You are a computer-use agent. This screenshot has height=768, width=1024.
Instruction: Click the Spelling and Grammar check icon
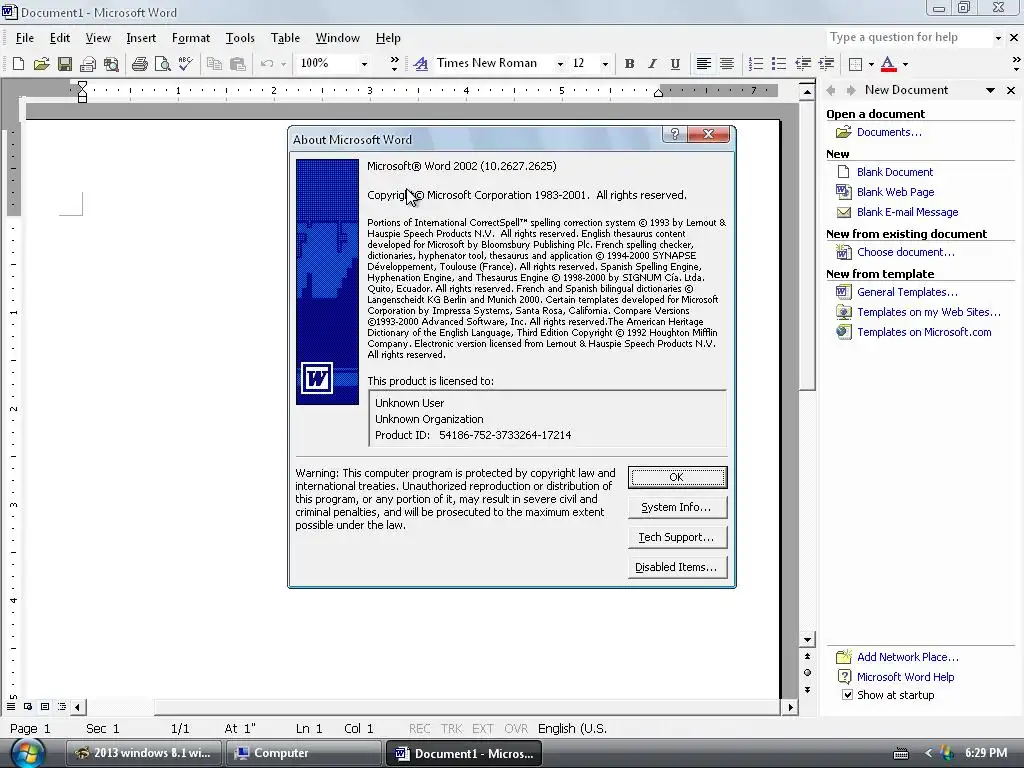tap(185, 63)
